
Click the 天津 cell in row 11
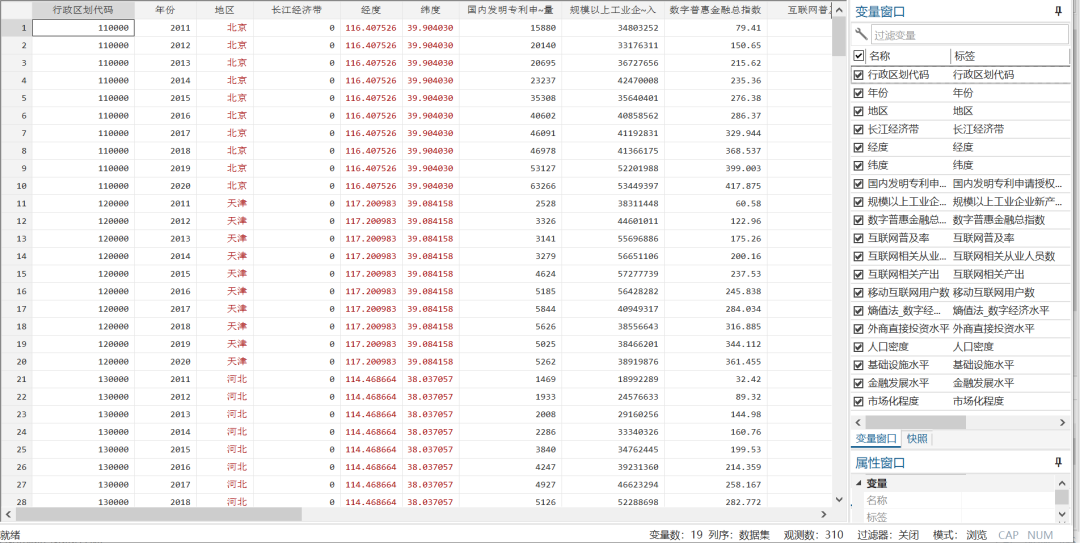tap(225, 203)
